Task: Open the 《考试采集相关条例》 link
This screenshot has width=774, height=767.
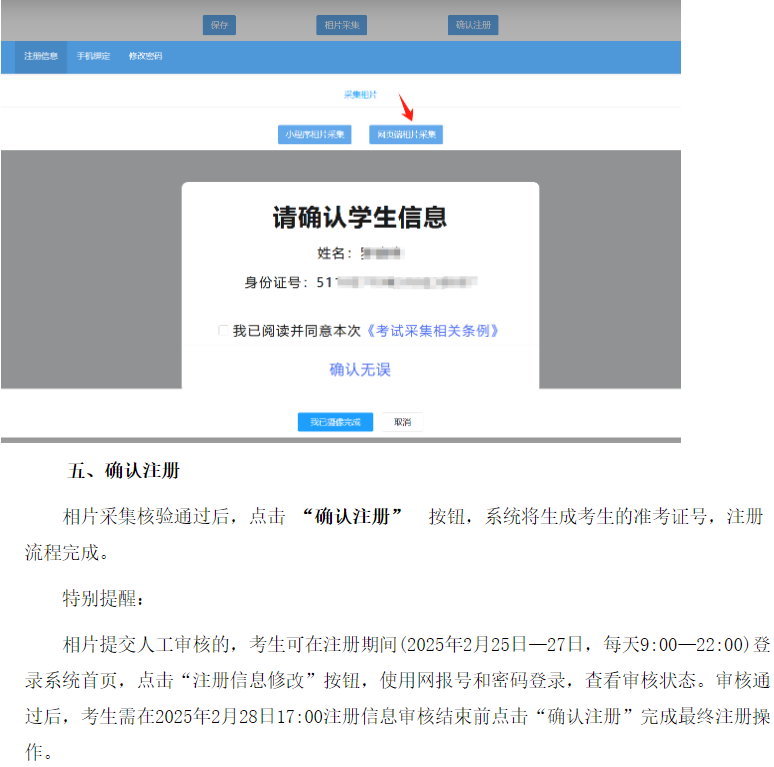Action: [x=432, y=331]
